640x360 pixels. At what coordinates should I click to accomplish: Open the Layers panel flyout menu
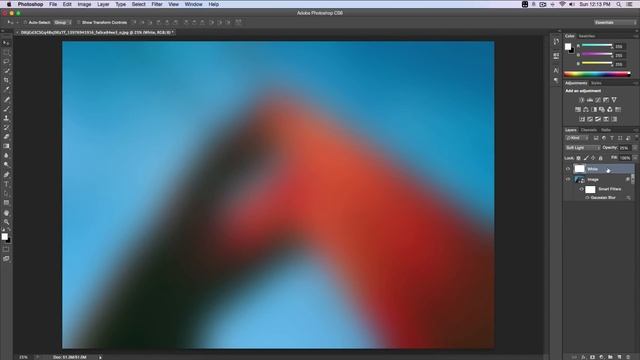point(636,130)
